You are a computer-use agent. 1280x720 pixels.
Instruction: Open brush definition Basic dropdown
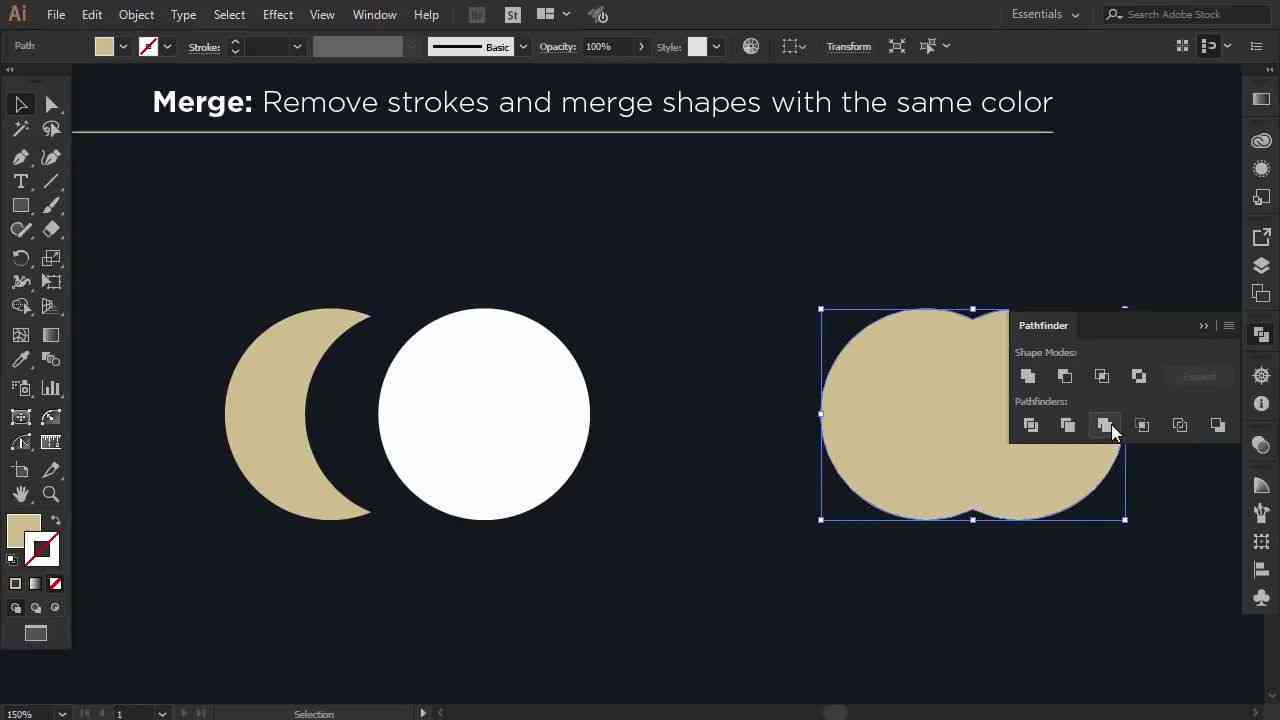point(523,47)
